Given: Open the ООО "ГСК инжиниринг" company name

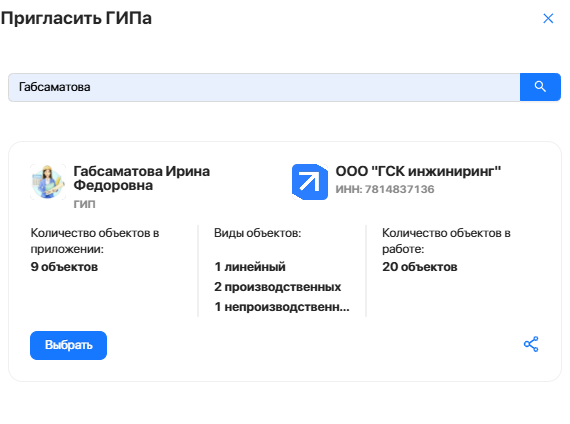Looking at the screenshot, I should pyautogui.click(x=418, y=171).
